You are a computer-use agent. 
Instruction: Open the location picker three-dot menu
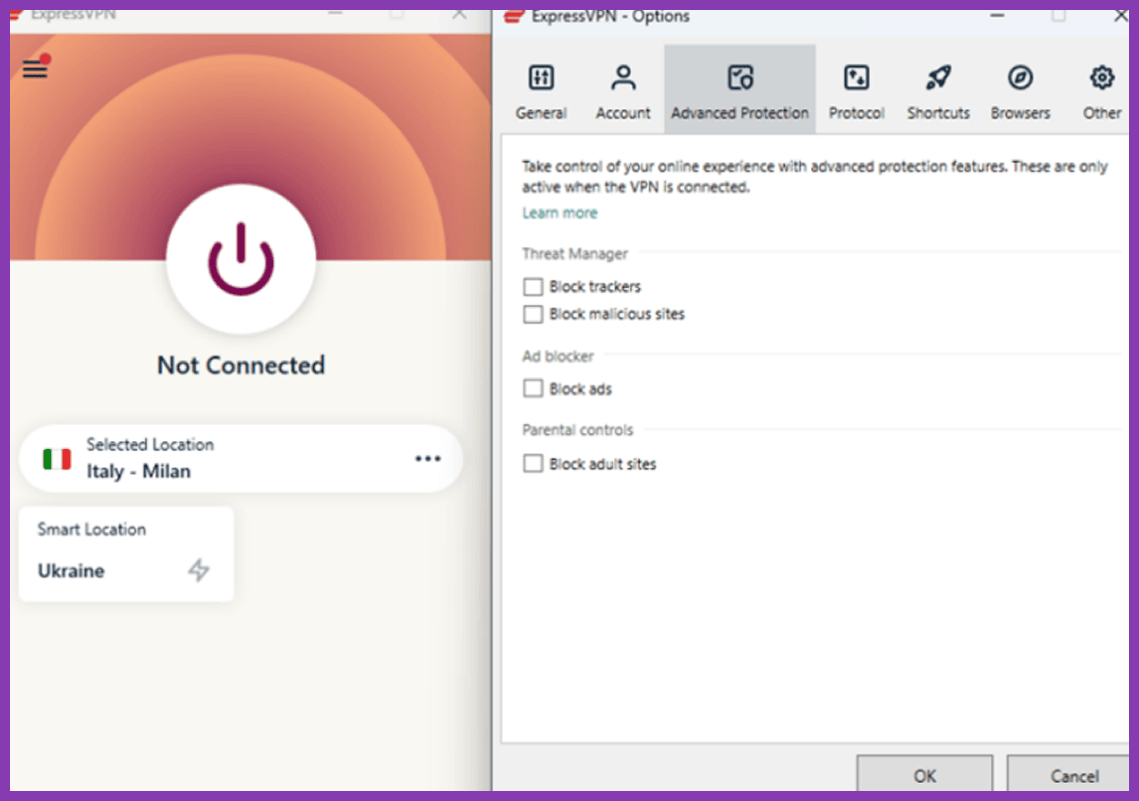pos(428,458)
